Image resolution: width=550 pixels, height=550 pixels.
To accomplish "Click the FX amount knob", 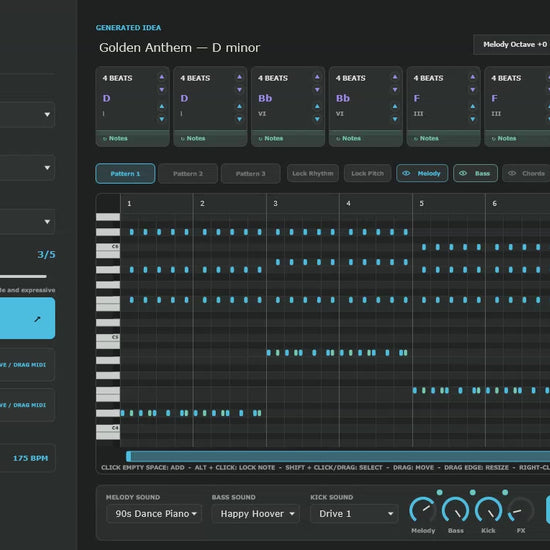I will point(521,510).
